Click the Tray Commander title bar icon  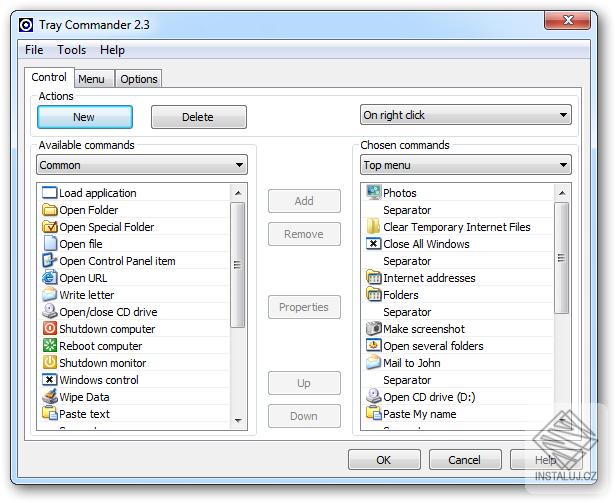pyautogui.click(x=26, y=25)
